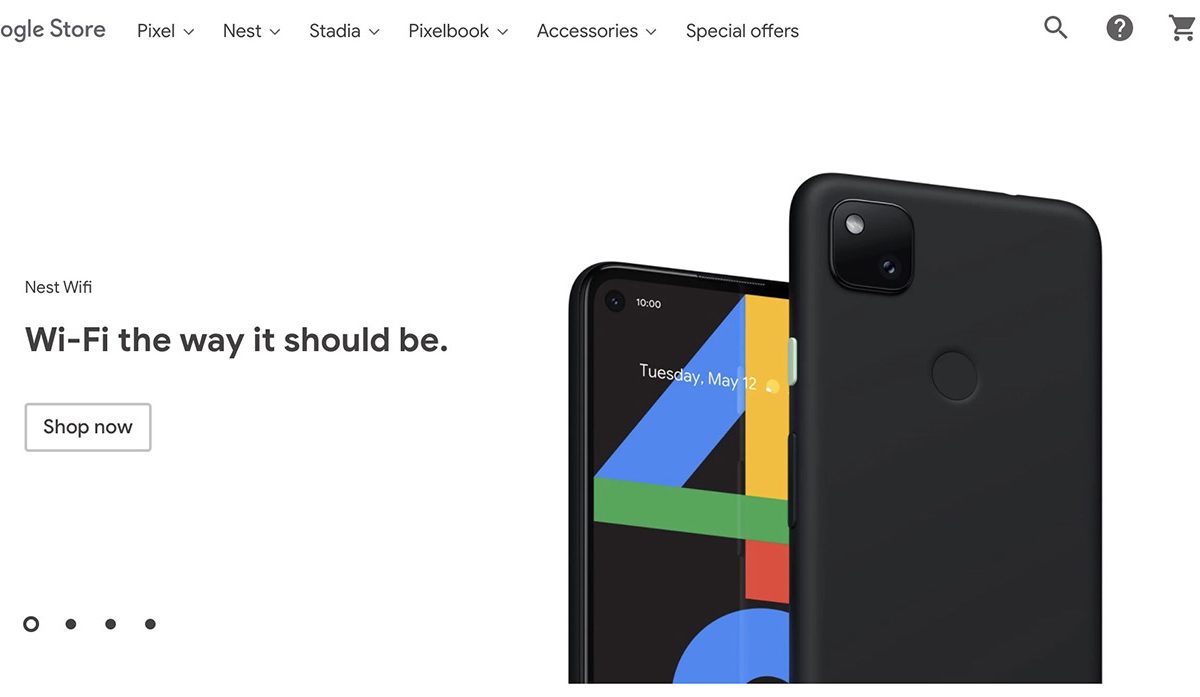Click the Google Store logo
This screenshot has width=1200, height=697.
pyautogui.click(x=52, y=30)
